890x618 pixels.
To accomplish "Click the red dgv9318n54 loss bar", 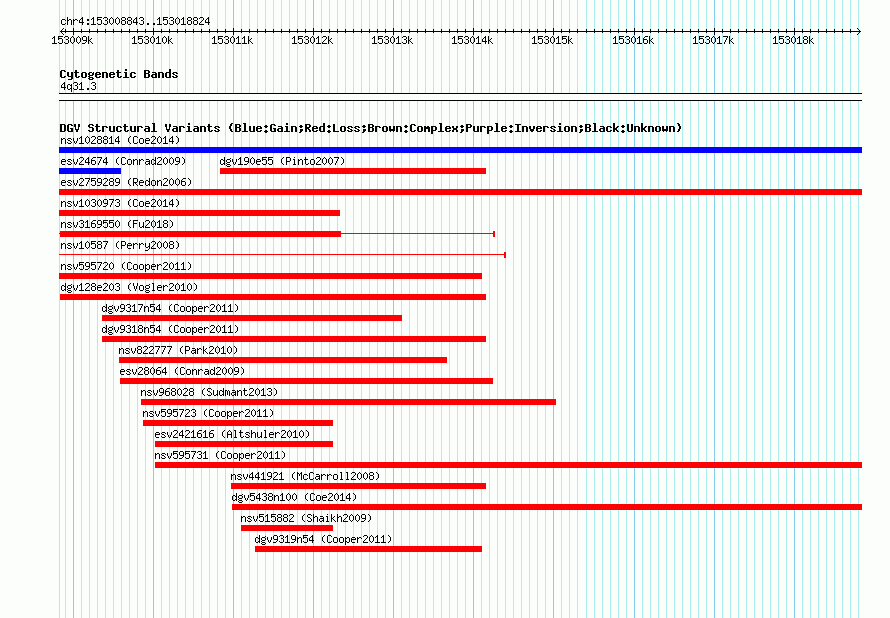I will tap(294, 339).
